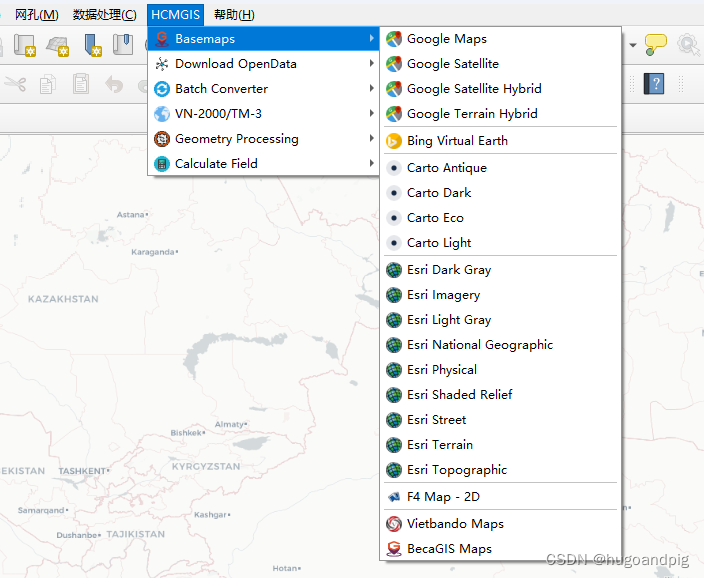The width and height of the screenshot is (704, 578).
Task: Expand arrow beside Calculate Field
Action: click(371, 163)
